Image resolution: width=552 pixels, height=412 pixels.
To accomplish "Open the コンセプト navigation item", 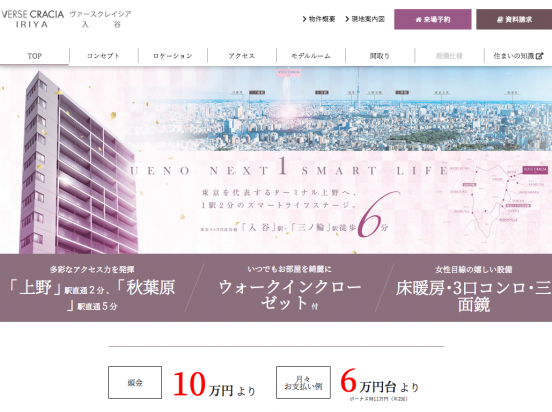I will pyautogui.click(x=103, y=56).
